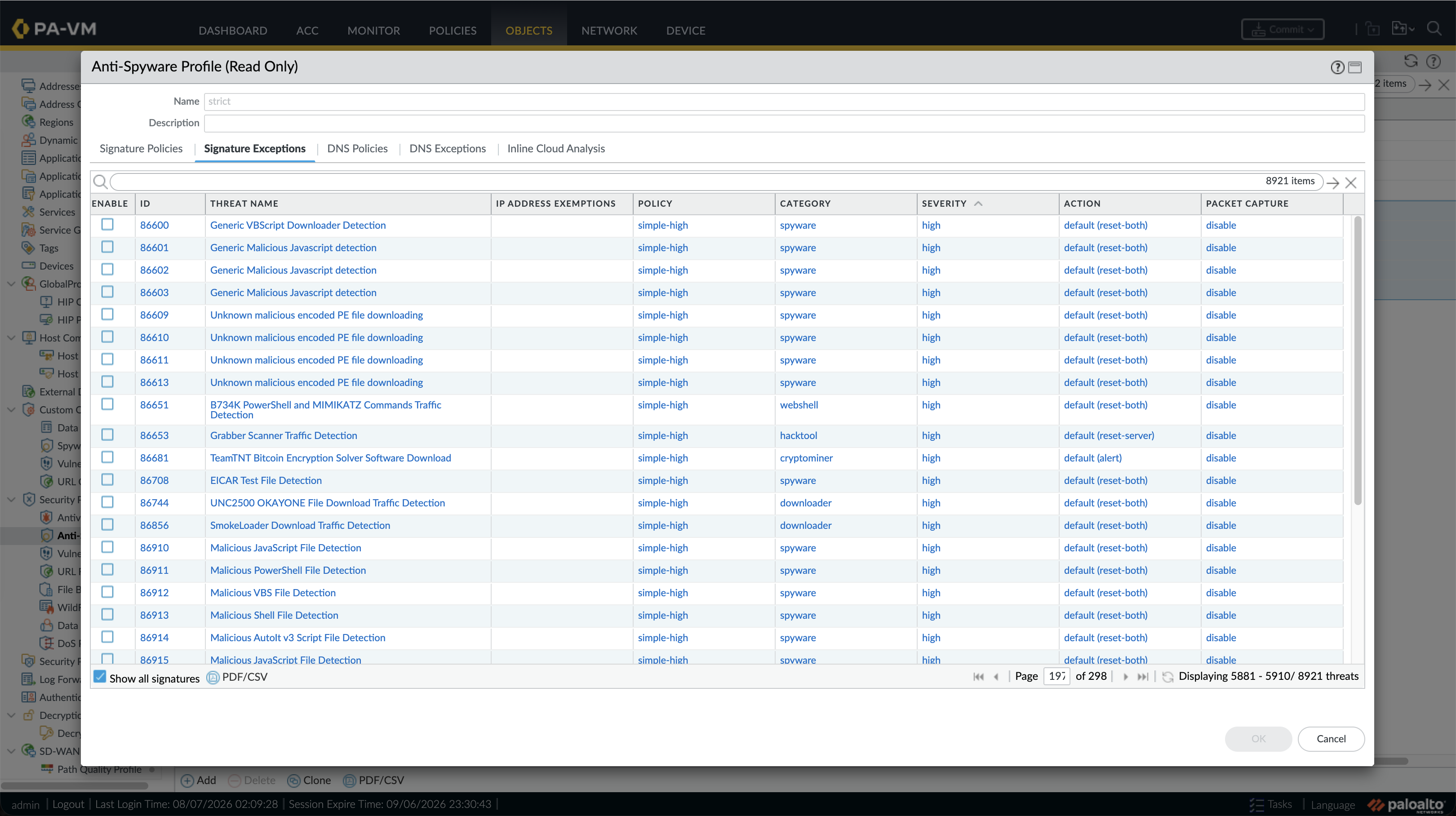Collapse the Decryption tree node
Image resolution: width=1456 pixels, height=816 pixels.
[x=11, y=715]
